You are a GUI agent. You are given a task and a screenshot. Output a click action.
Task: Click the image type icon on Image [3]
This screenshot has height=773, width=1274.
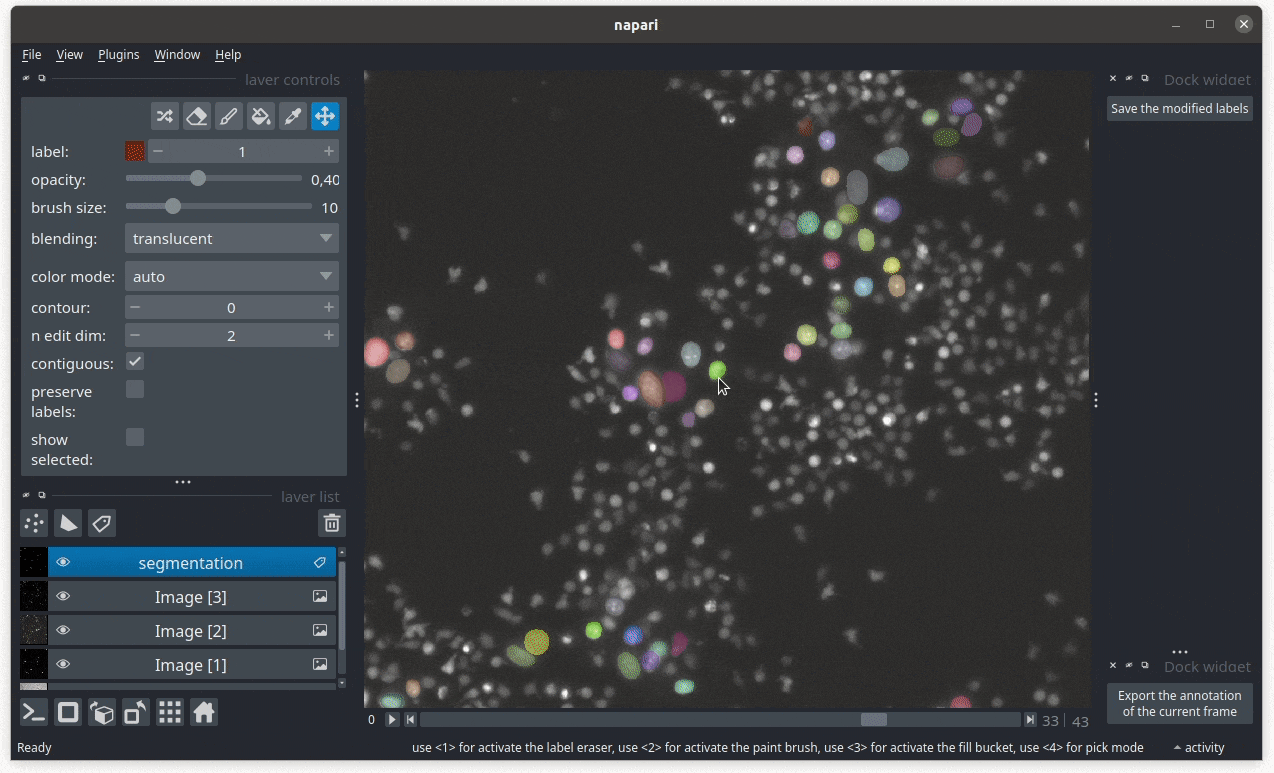[x=320, y=597]
